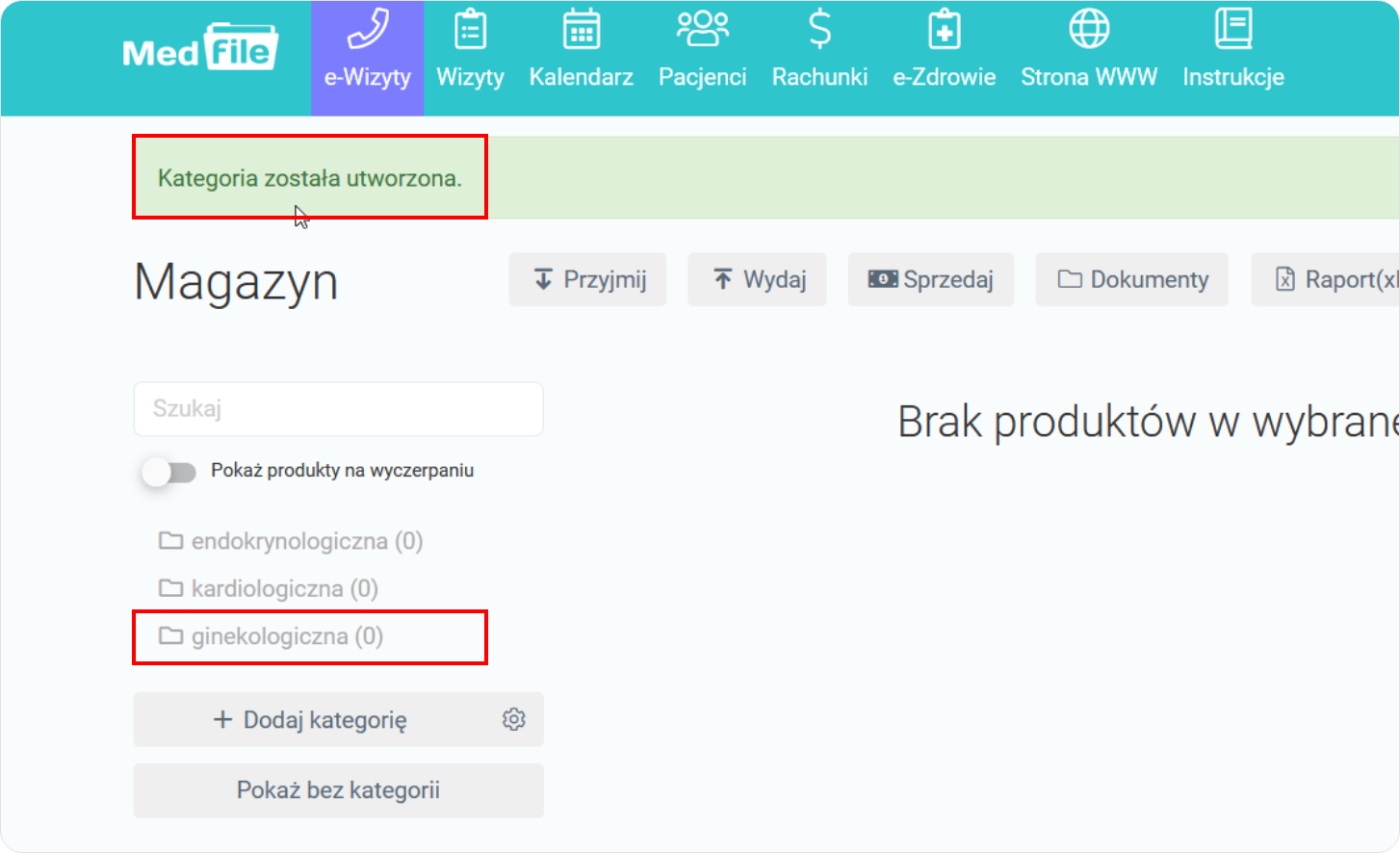Image resolution: width=1400 pixels, height=853 pixels.
Task: Open the e-Wizyty tab label
Action: [x=368, y=77]
